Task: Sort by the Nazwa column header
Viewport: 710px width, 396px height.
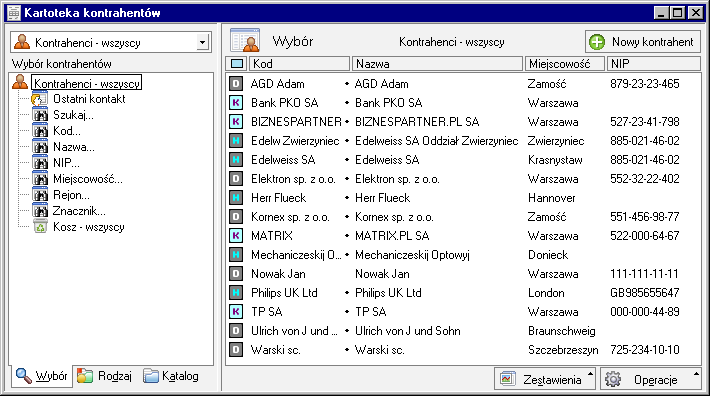Action: click(x=437, y=64)
